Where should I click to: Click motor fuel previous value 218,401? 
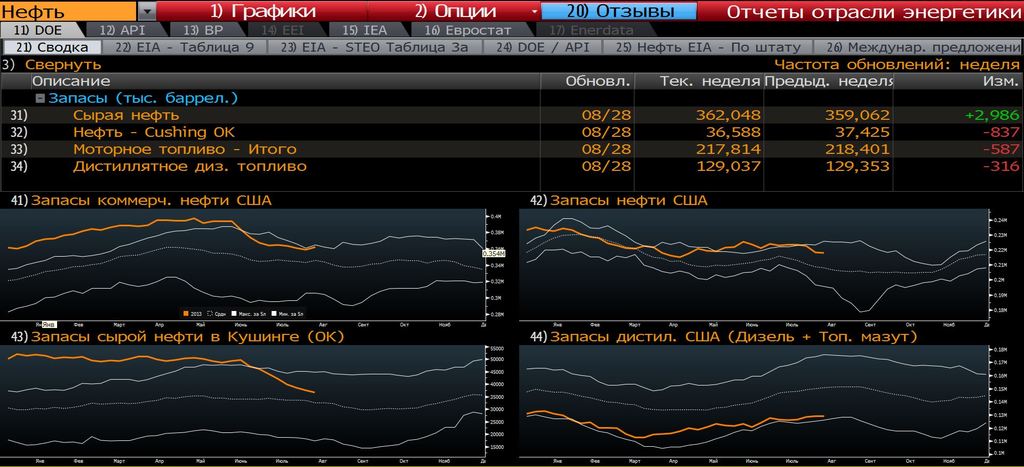pyautogui.click(x=856, y=149)
